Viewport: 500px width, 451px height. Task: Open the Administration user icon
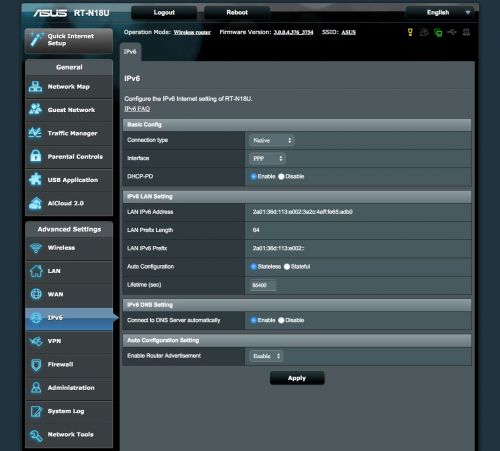36,388
